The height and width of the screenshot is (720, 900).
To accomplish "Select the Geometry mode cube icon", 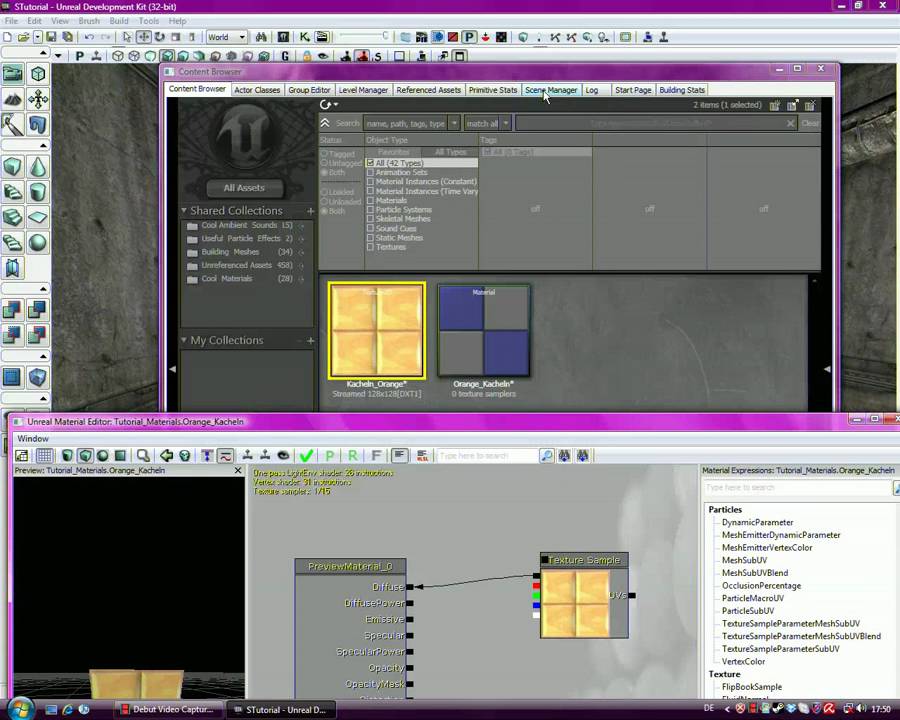I will (38, 74).
